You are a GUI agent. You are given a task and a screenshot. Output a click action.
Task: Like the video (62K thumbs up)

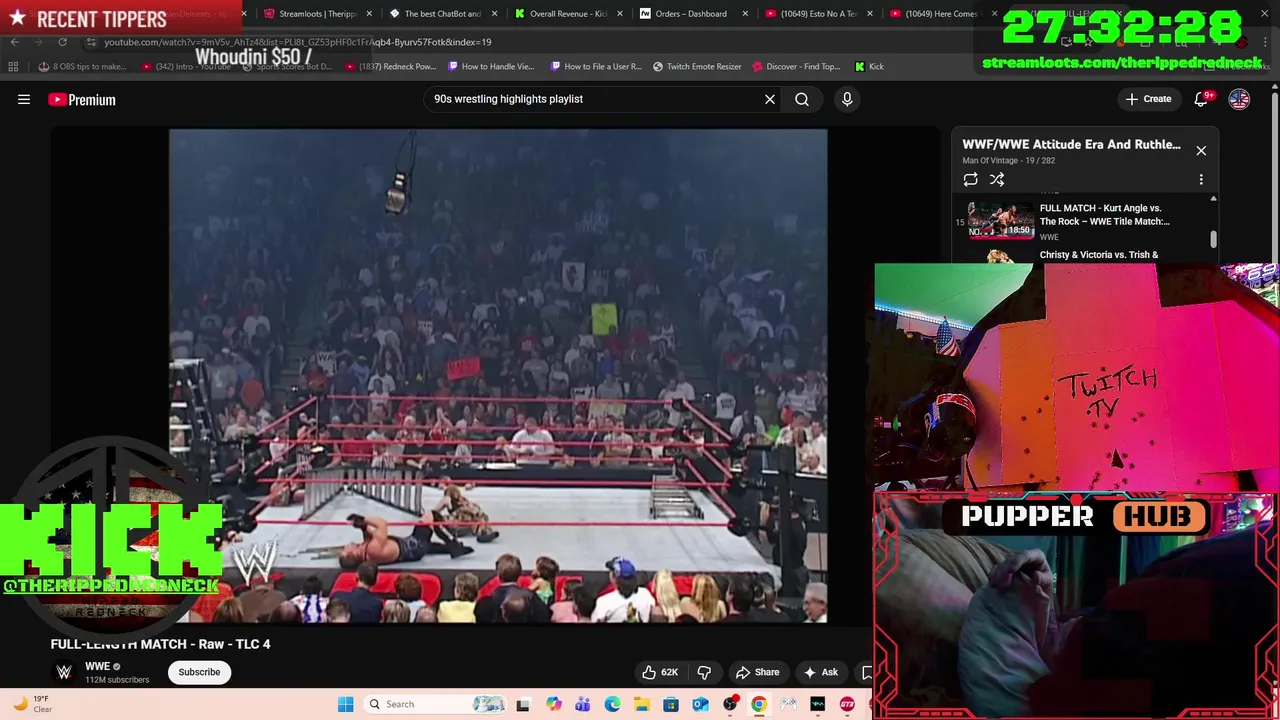click(660, 672)
